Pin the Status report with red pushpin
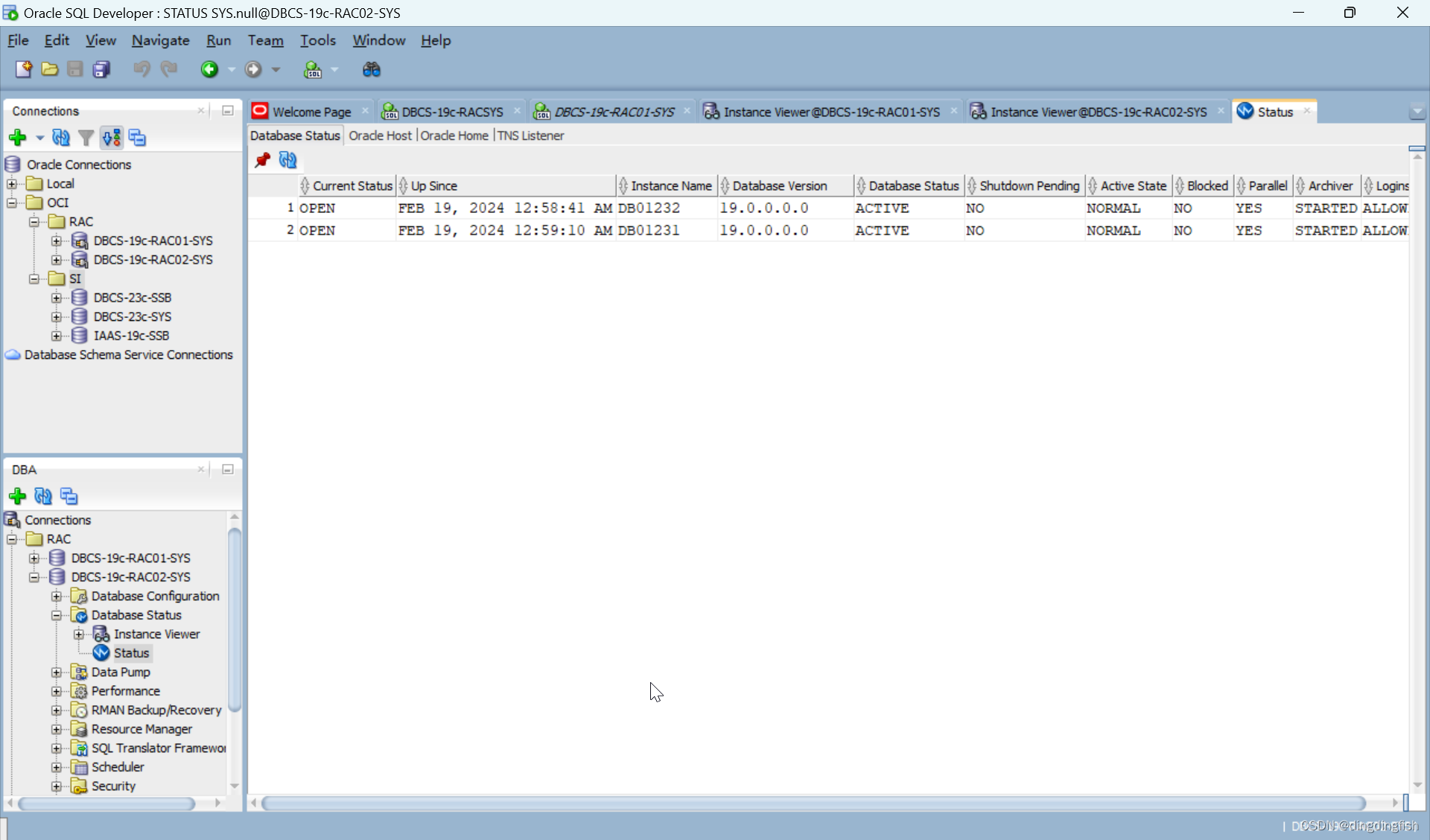Viewport: 1430px width, 840px height. point(262,160)
